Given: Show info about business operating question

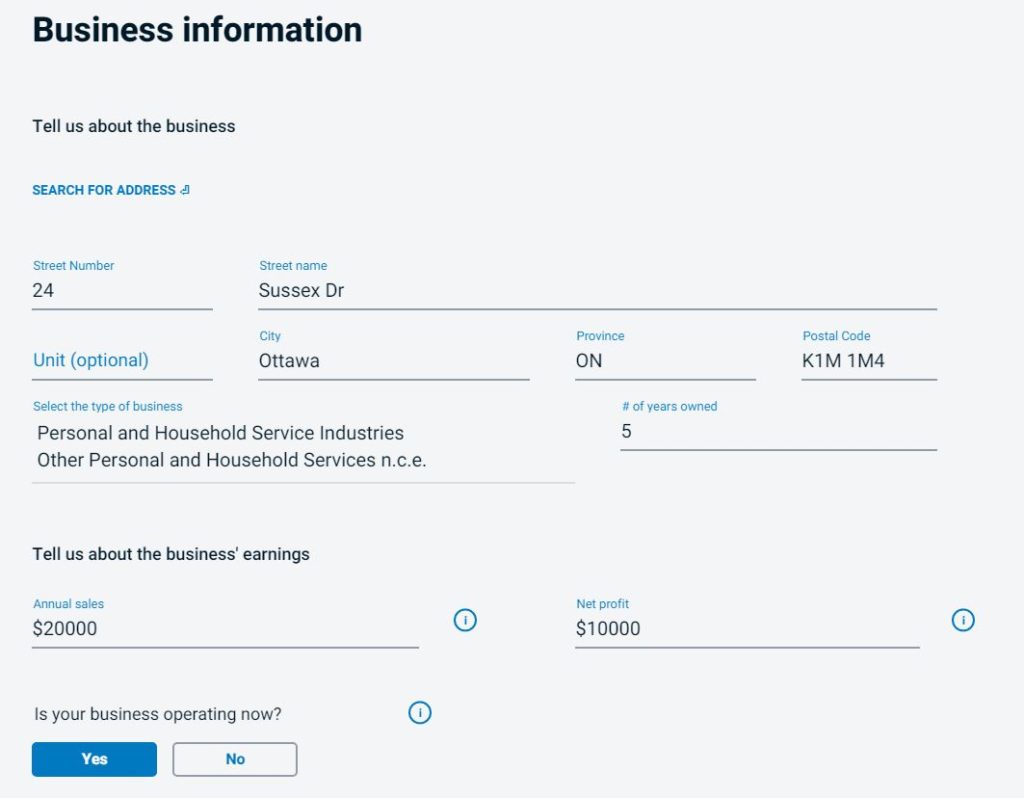Looking at the screenshot, I should click(420, 713).
